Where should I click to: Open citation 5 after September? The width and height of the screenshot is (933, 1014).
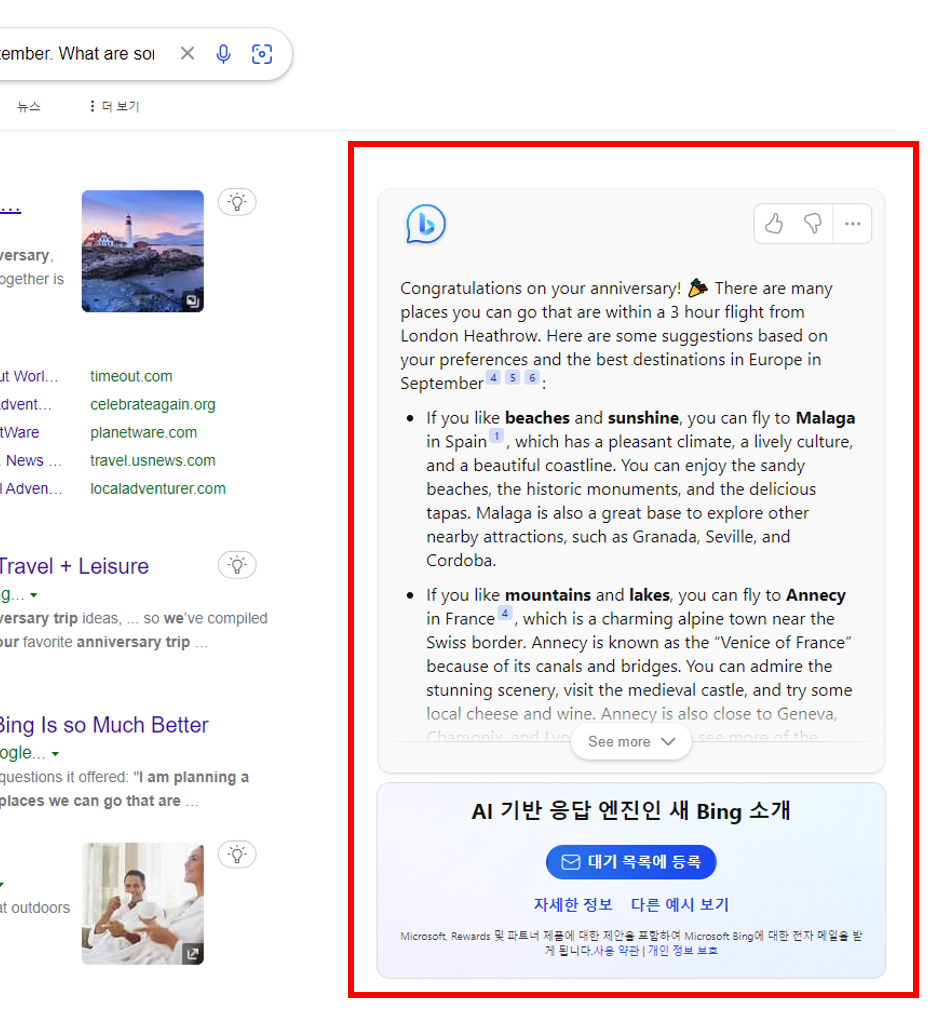(x=513, y=378)
